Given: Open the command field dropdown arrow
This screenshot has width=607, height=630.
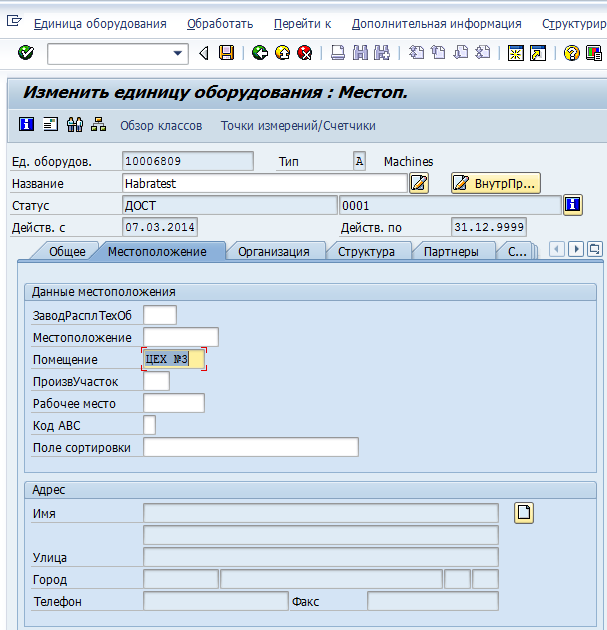Looking at the screenshot, I should click(178, 53).
